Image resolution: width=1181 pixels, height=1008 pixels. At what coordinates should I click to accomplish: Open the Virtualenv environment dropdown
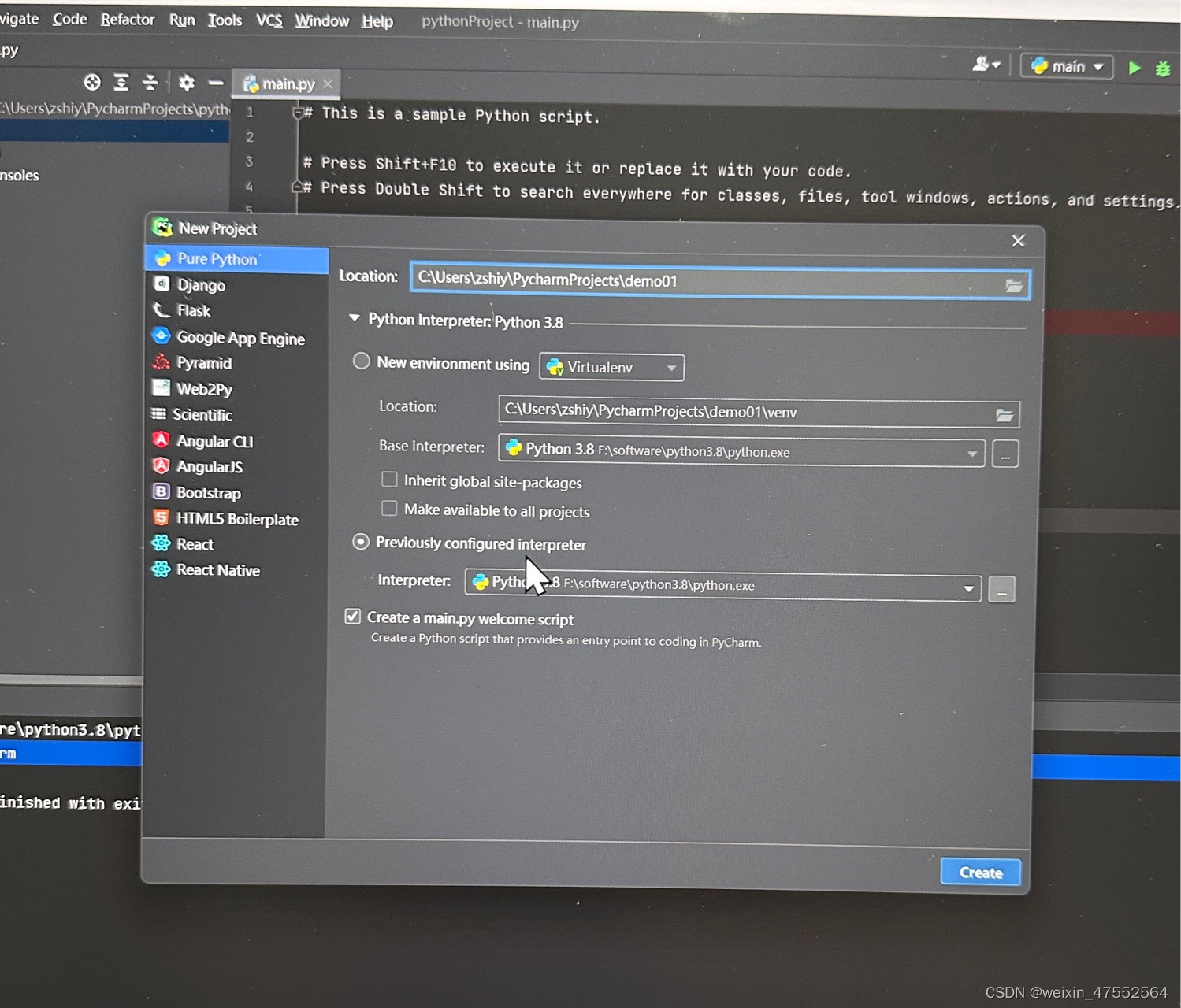tap(611, 367)
